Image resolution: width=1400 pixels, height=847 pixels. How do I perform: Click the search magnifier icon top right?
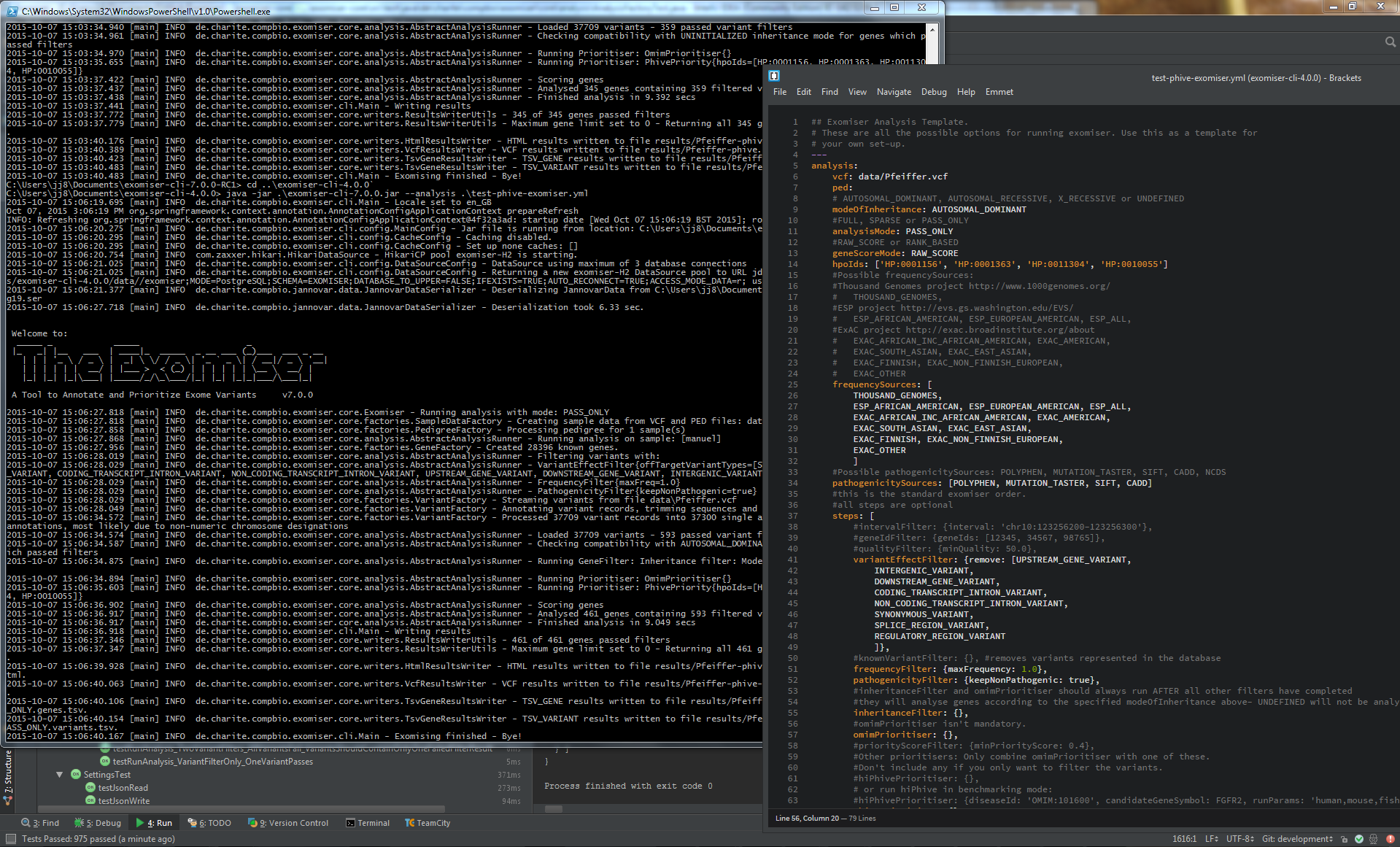click(1390, 42)
